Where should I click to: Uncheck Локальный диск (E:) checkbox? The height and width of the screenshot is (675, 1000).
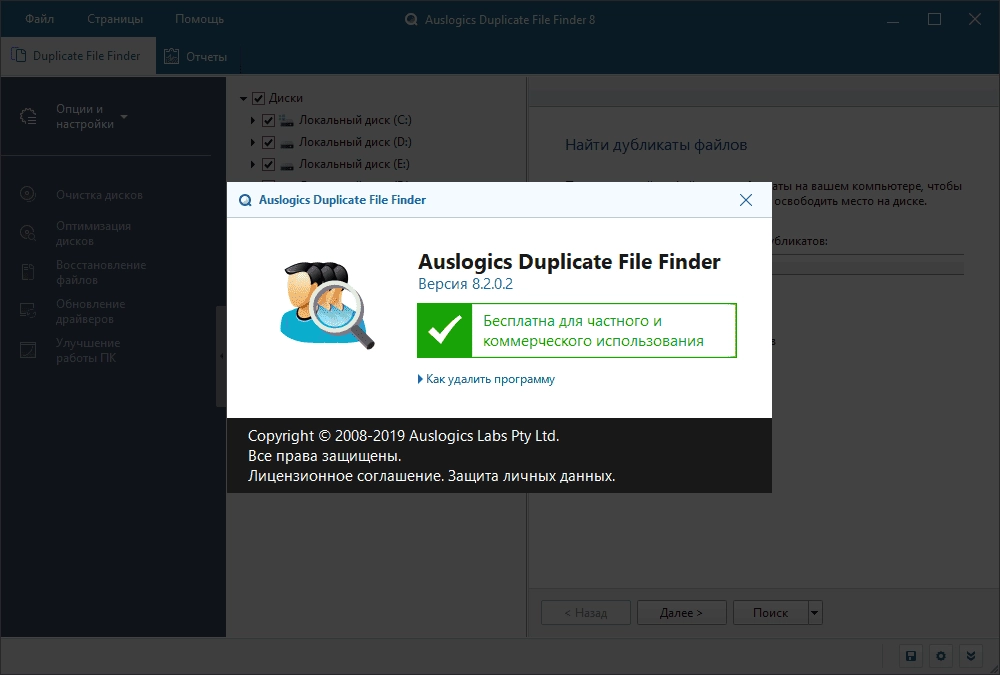click(x=268, y=165)
